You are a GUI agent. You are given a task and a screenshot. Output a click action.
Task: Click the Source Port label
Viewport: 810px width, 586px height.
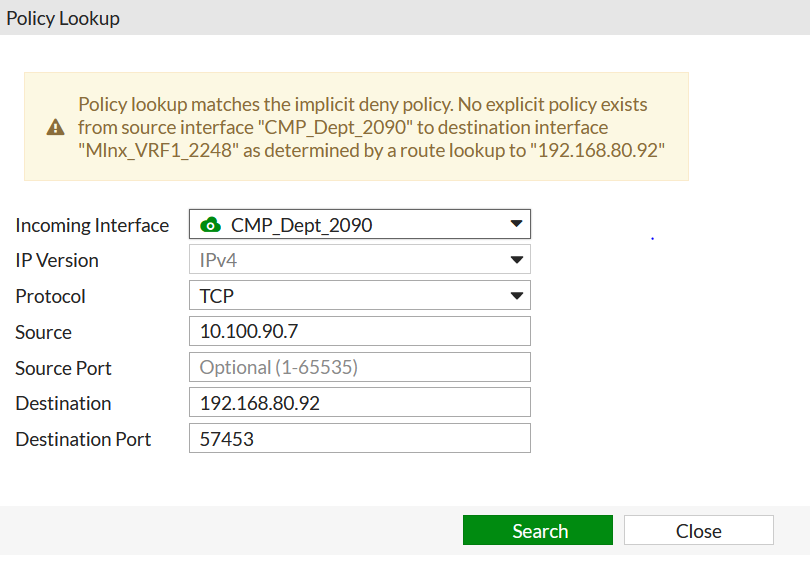[64, 368]
